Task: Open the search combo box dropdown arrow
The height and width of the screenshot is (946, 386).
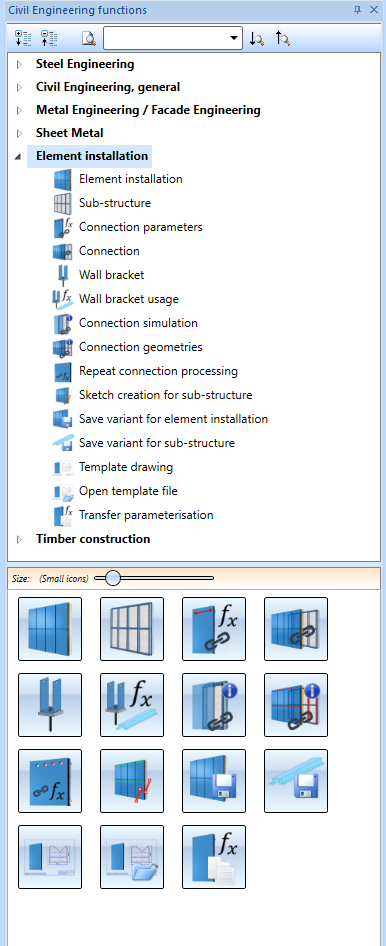Action: click(x=234, y=38)
